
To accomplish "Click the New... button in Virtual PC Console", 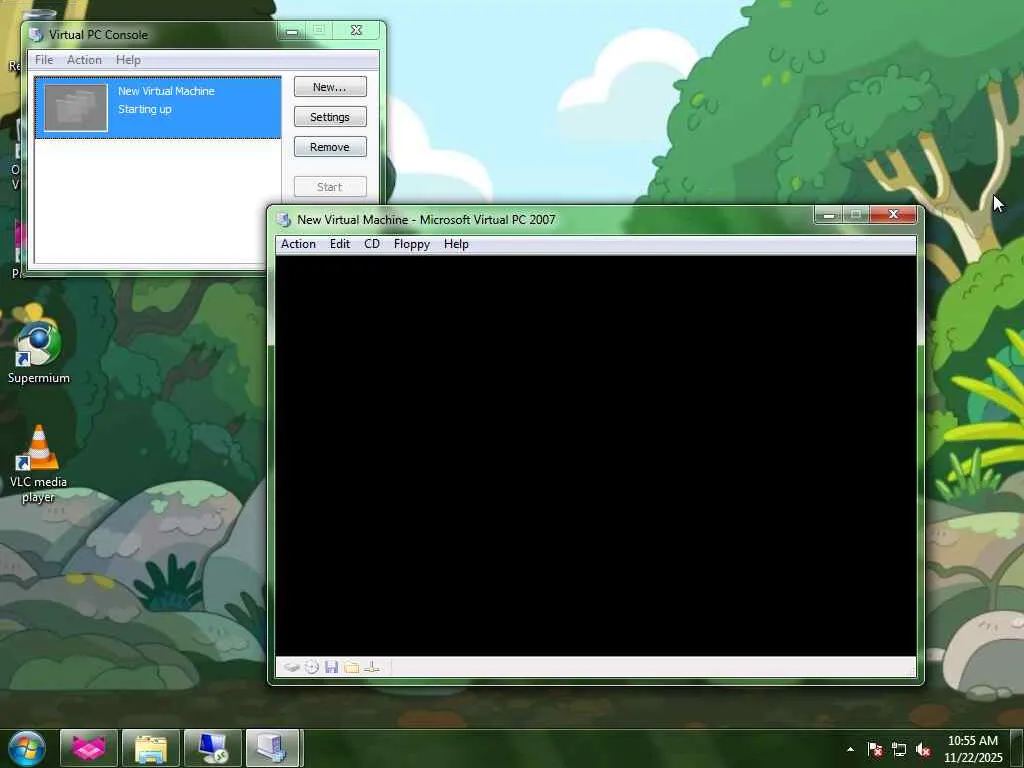I will point(330,87).
